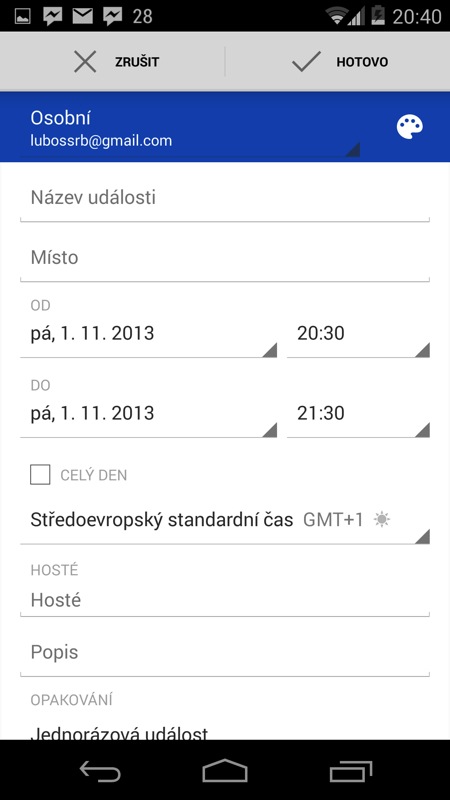Change the 21:30 end time
This screenshot has height=800, width=450.
358,414
